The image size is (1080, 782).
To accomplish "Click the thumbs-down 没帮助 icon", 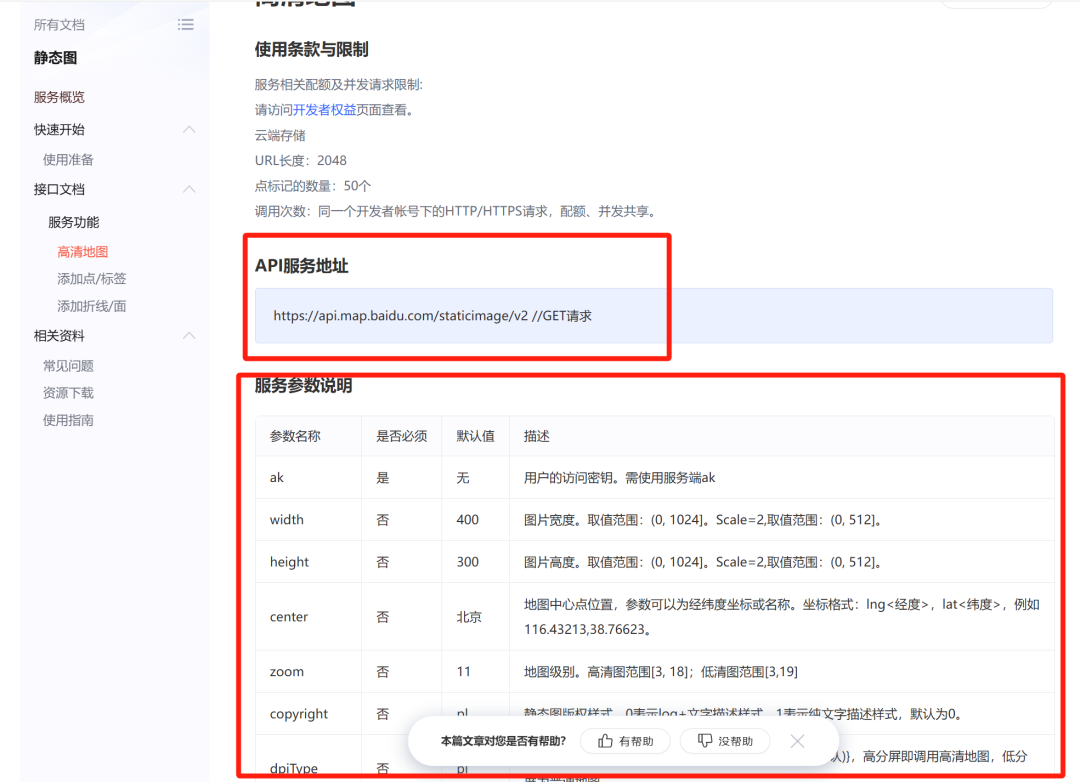I will pos(705,741).
